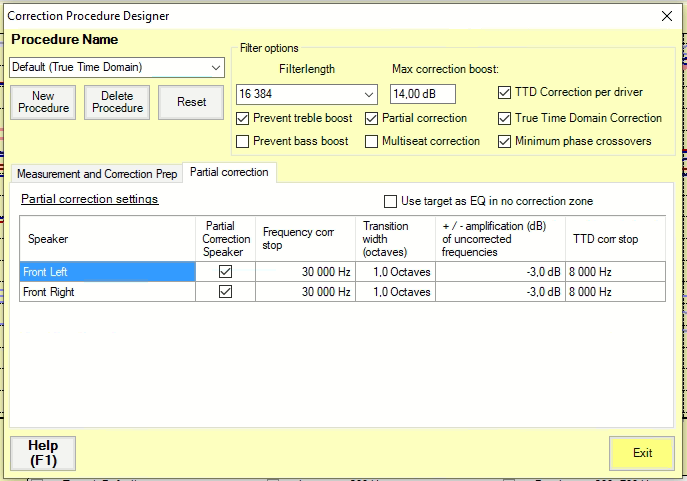
Task: Toggle TTD Correction per driver
Action: pos(504,93)
